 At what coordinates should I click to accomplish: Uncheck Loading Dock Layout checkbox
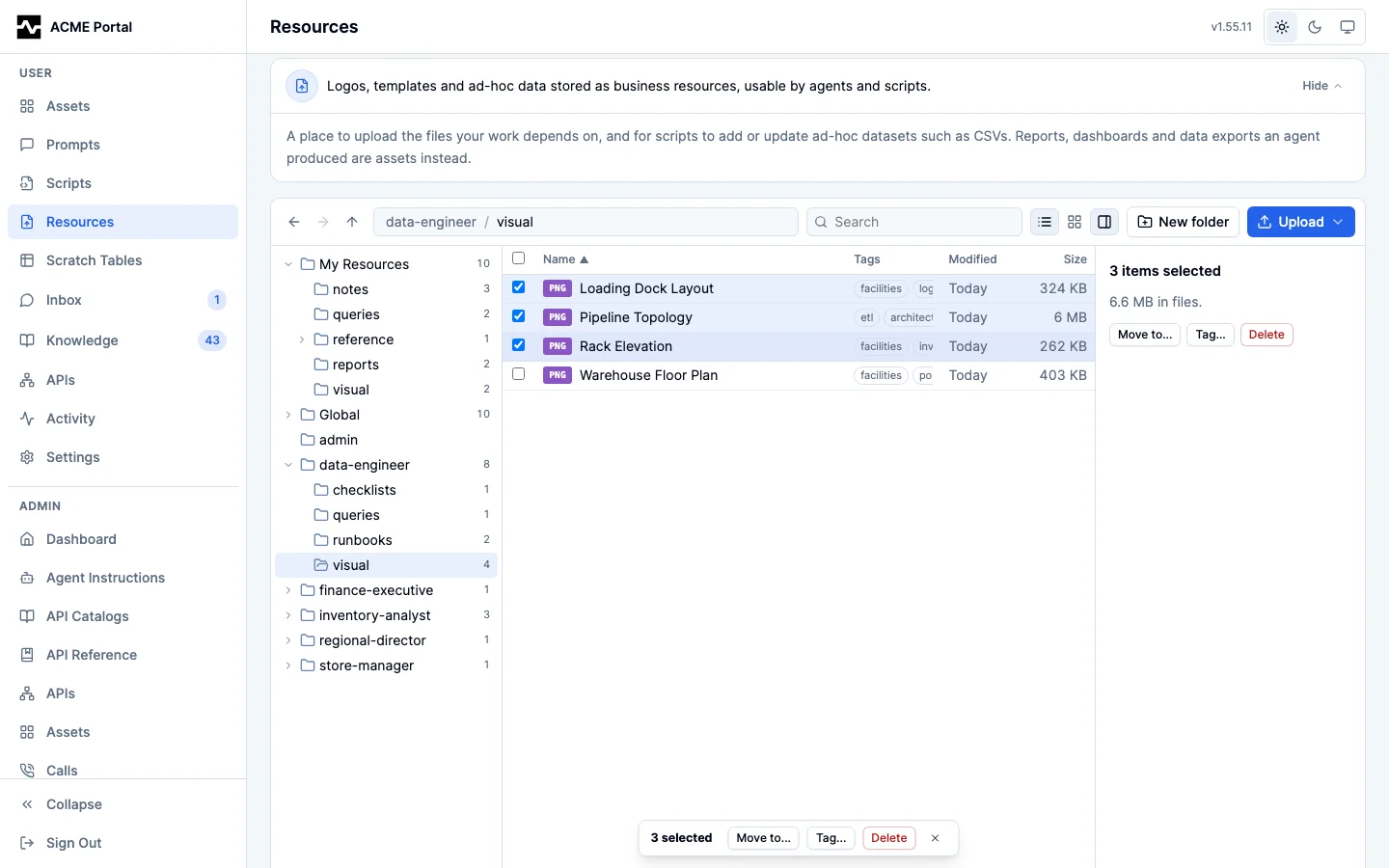(x=519, y=287)
